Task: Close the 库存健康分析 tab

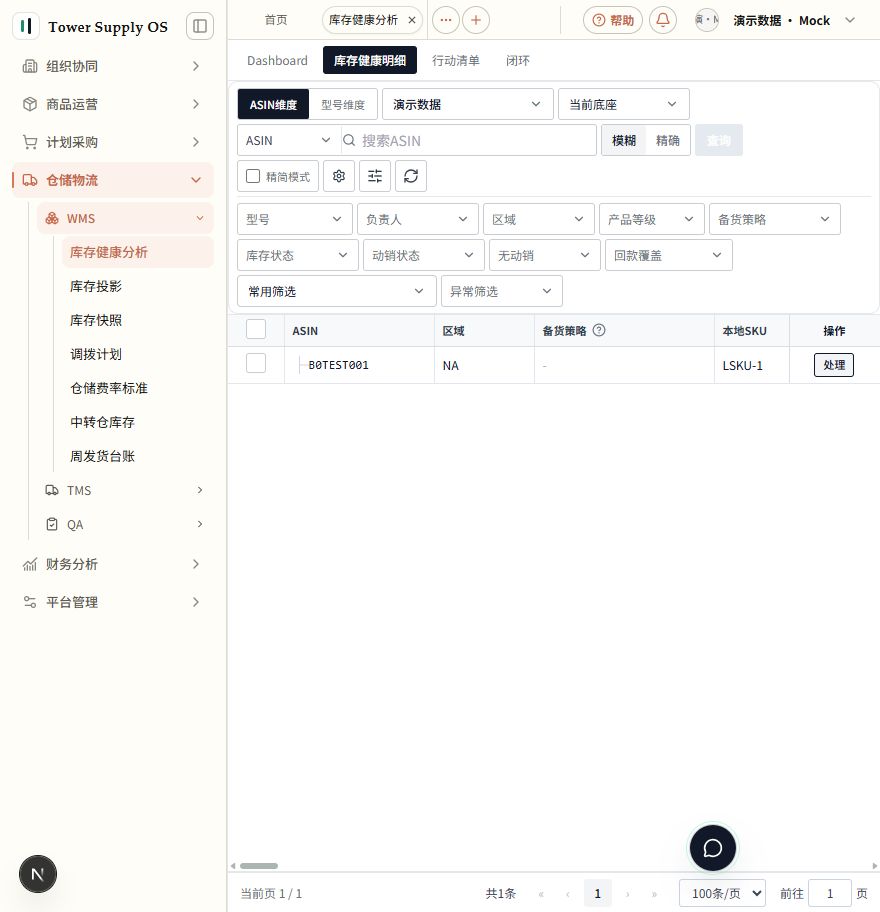Action: click(x=412, y=20)
